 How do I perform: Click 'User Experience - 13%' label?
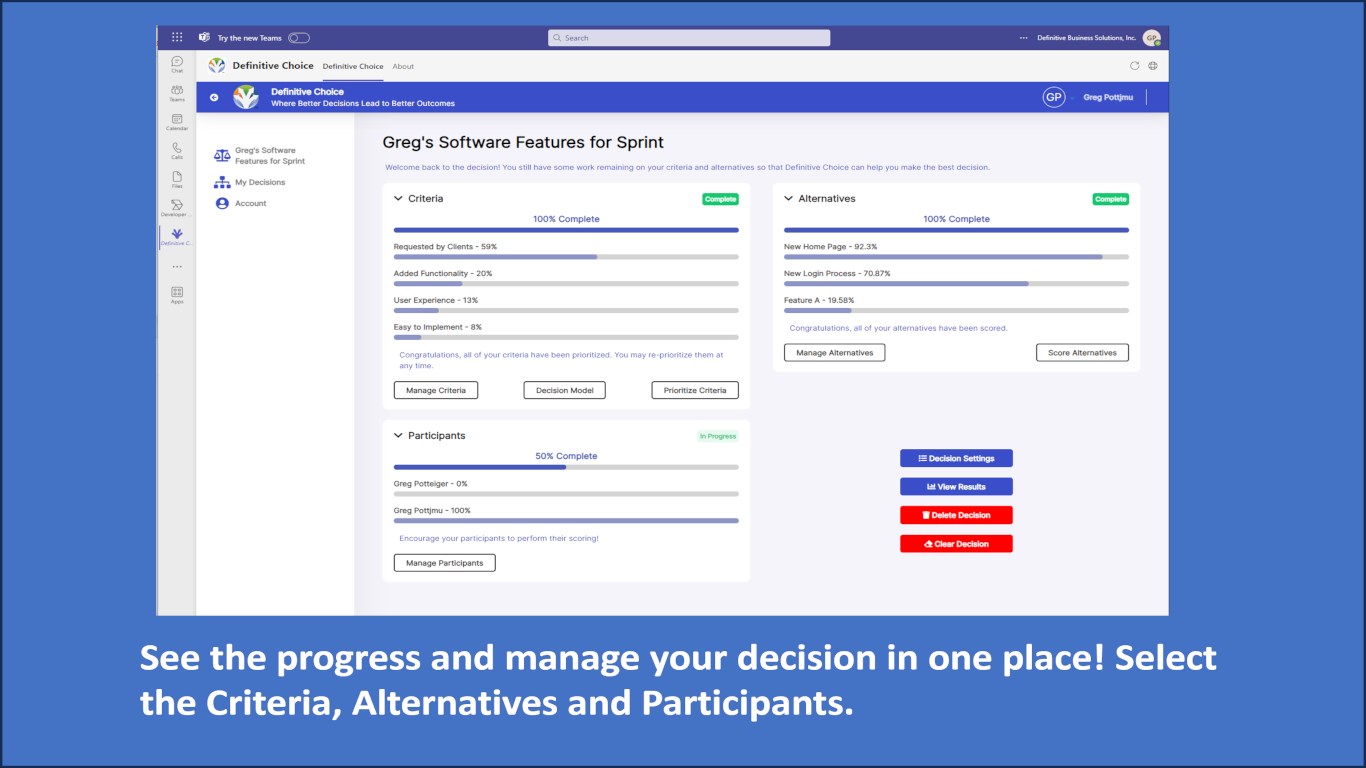tap(436, 300)
